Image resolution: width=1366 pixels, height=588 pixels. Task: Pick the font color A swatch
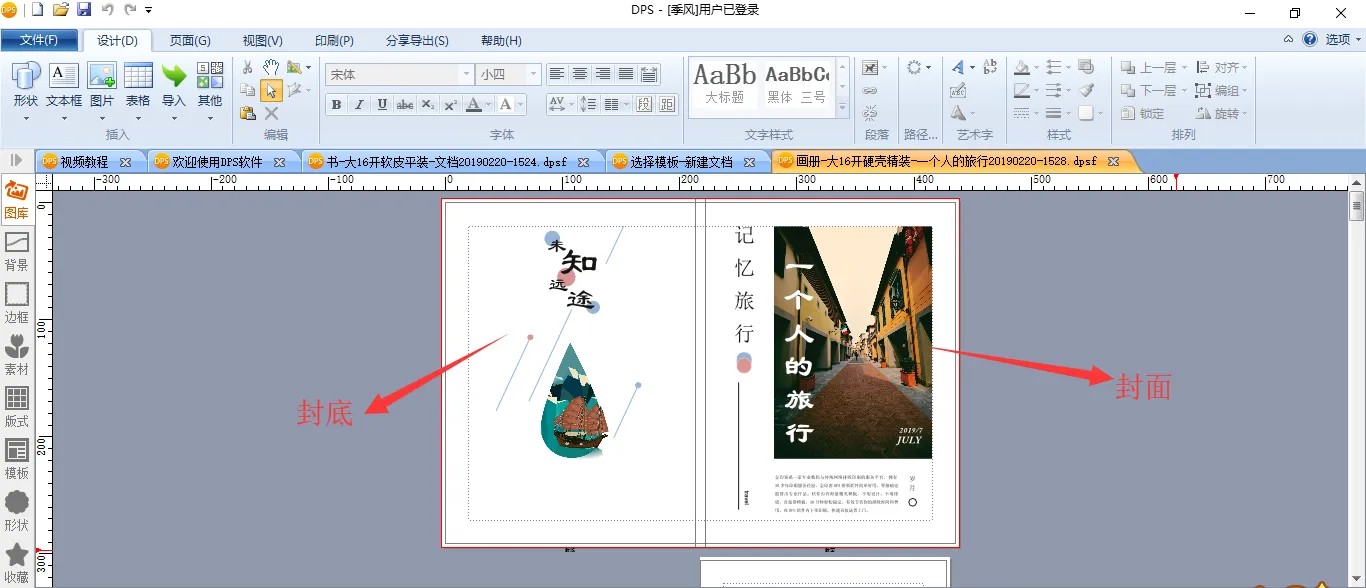[473, 105]
